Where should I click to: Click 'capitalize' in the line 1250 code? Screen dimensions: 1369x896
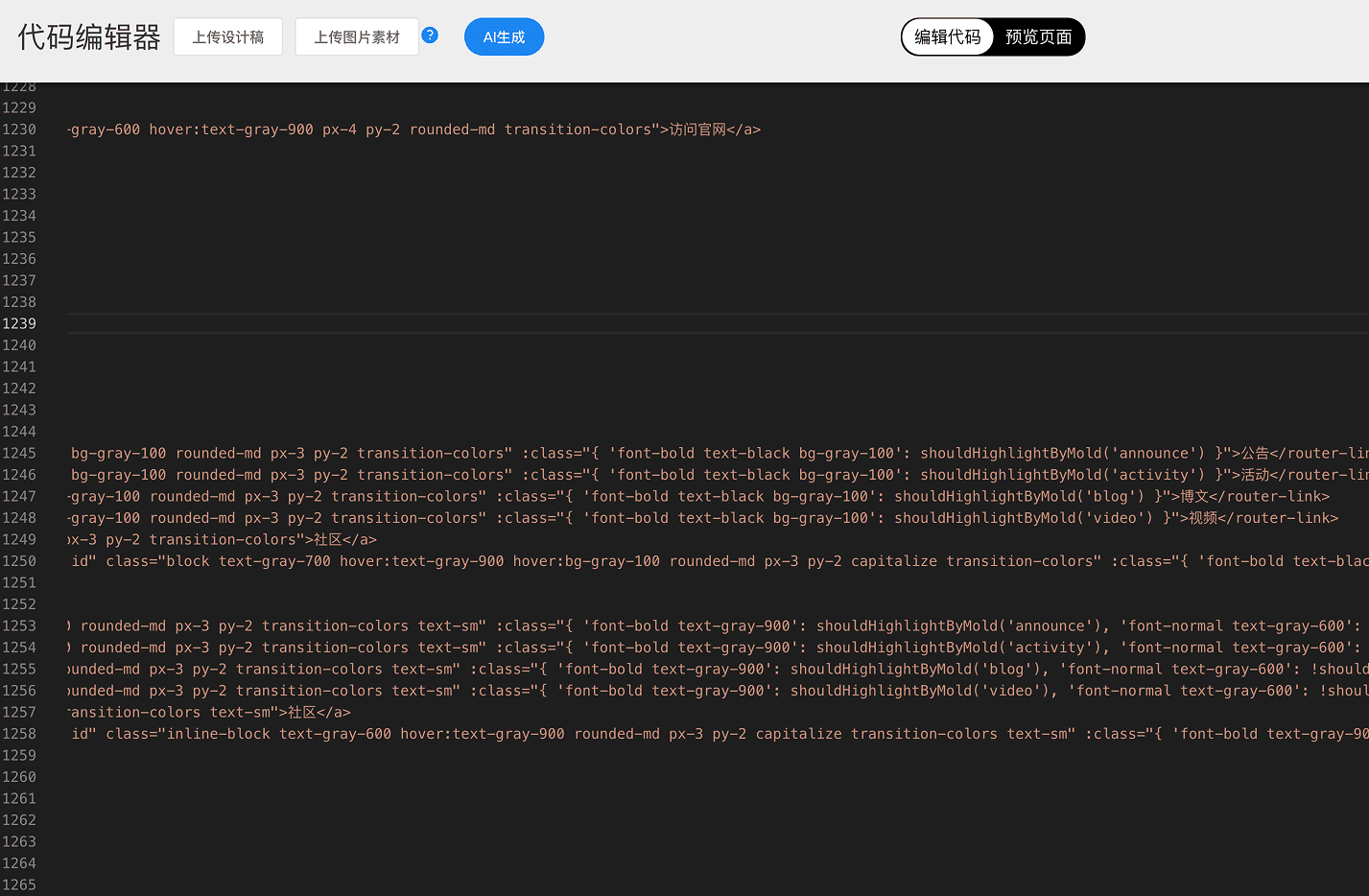[893, 561]
